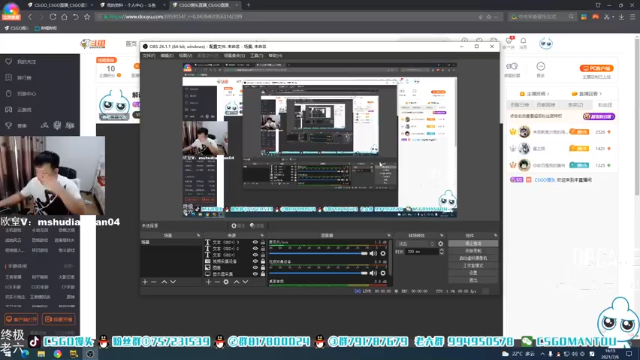Viewport: 640px width, 360px height.
Task: Open the OBS 场景集合(S) menu
Action: click(x=234, y=56)
